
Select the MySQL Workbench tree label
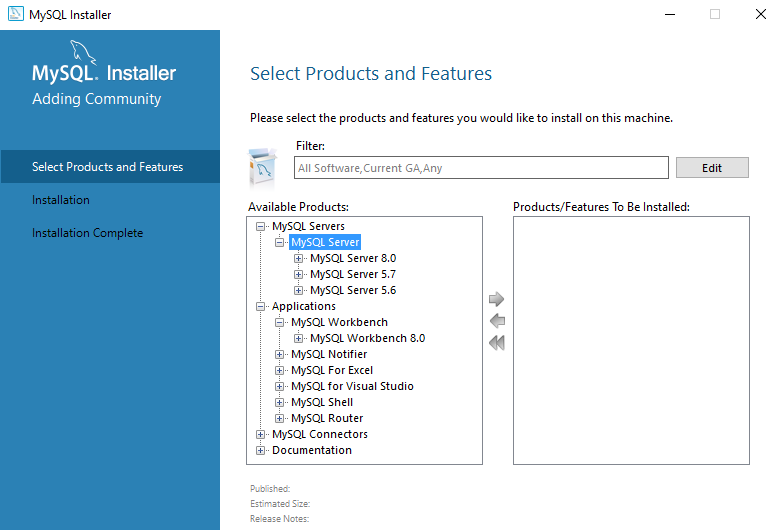[x=340, y=322]
